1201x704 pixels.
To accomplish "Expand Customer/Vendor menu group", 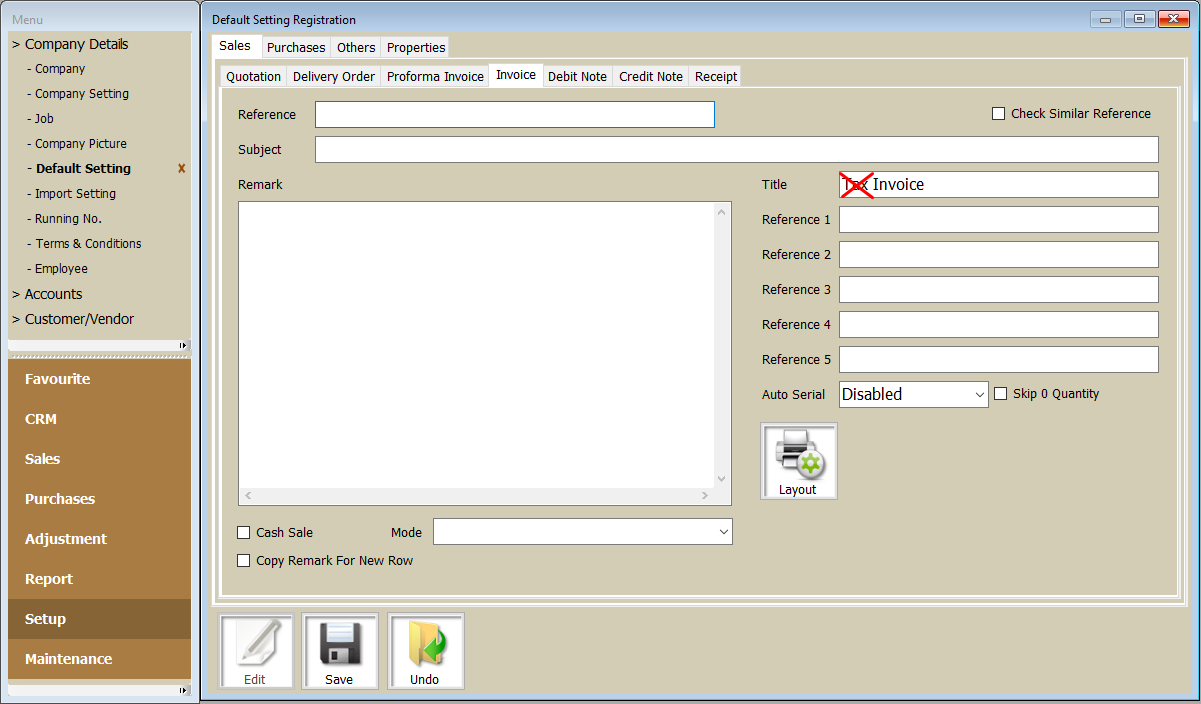I will pyautogui.click(x=79, y=319).
